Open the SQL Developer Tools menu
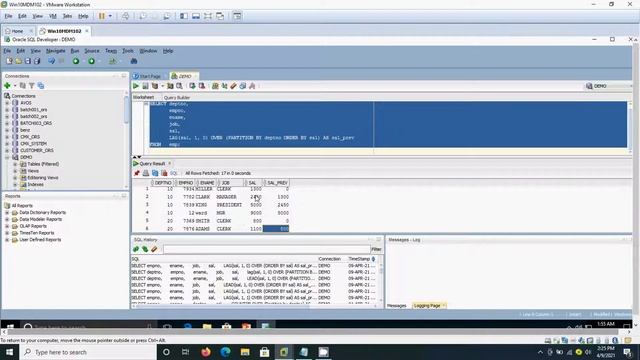 click(x=128, y=51)
